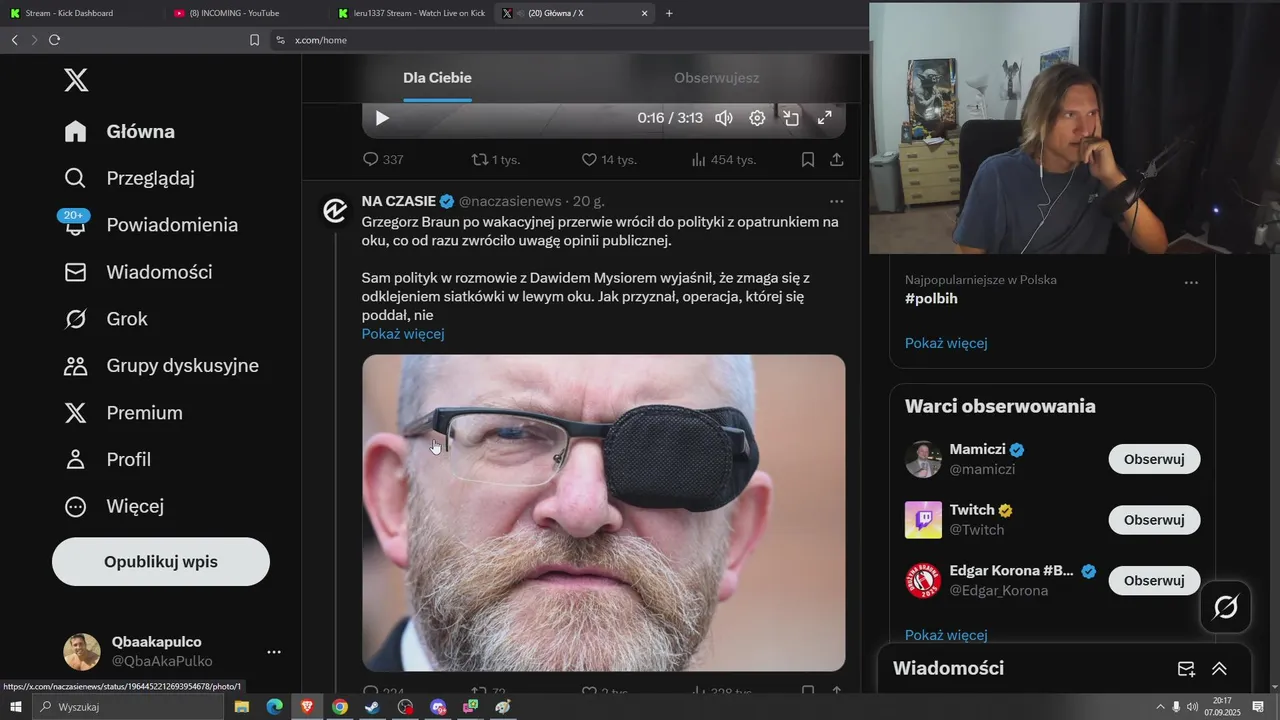
Task: Open Mamiczi profile avatar
Action: coord(923,460)
